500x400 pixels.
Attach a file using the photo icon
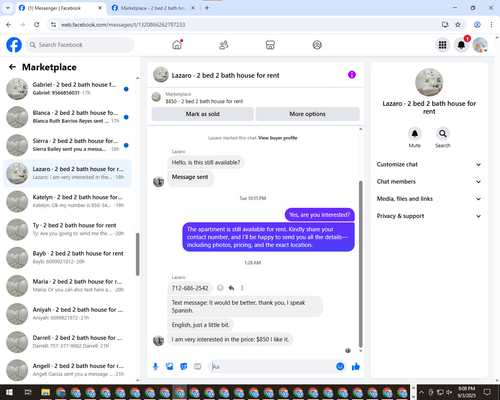(170, 367)
